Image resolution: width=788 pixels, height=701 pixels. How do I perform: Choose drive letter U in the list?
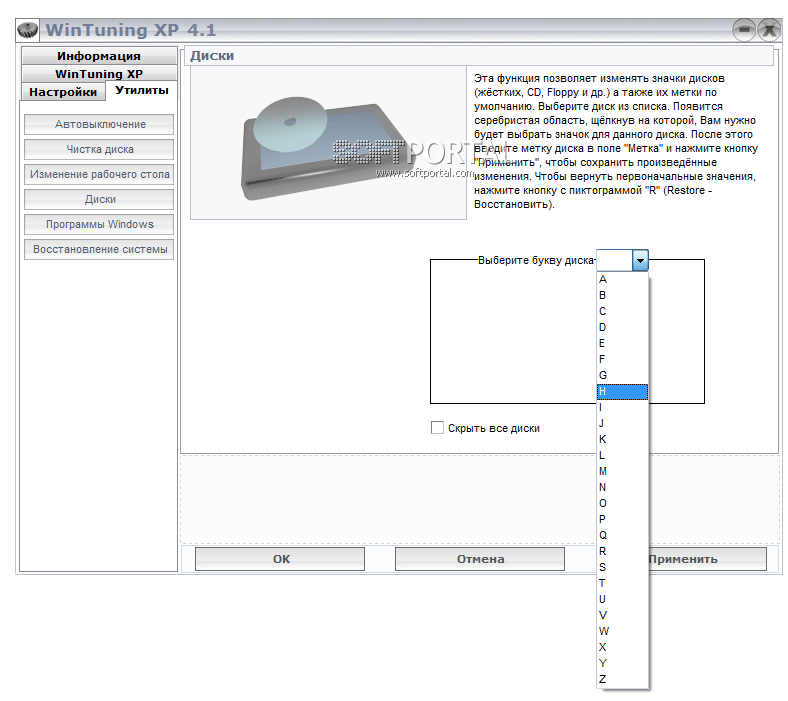[622, 599]
